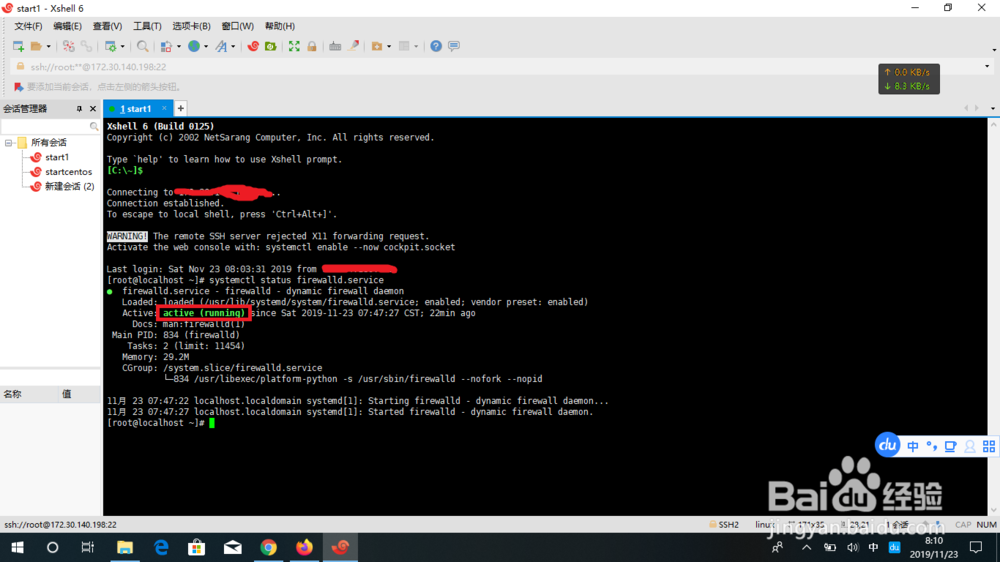Viewport: 1000px width, 562px height.
Task: Open Baidu IME toolbox grid icon
Action: pyautogui.click(x=989, y=447)
